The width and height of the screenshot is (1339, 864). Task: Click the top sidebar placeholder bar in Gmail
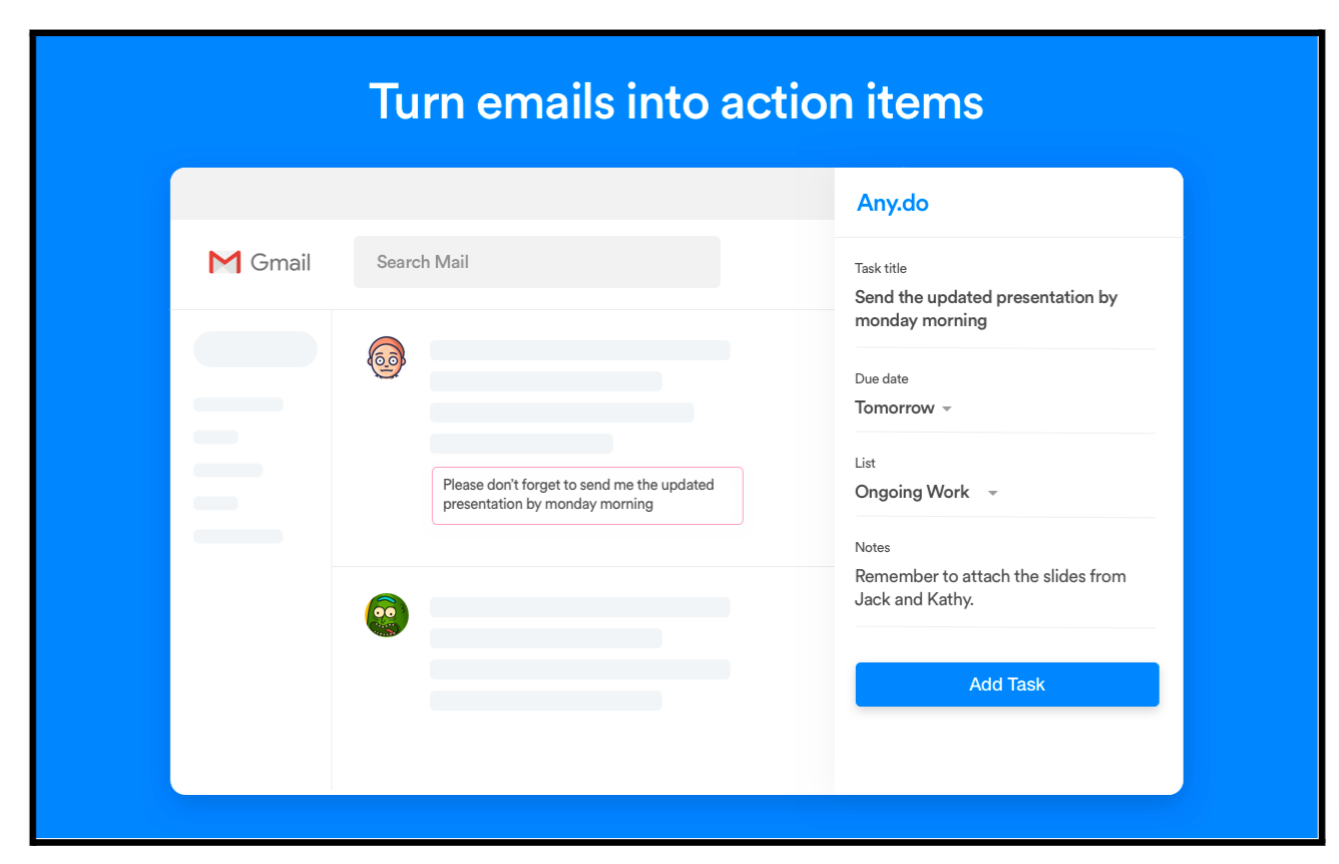(x=255, y=348)
